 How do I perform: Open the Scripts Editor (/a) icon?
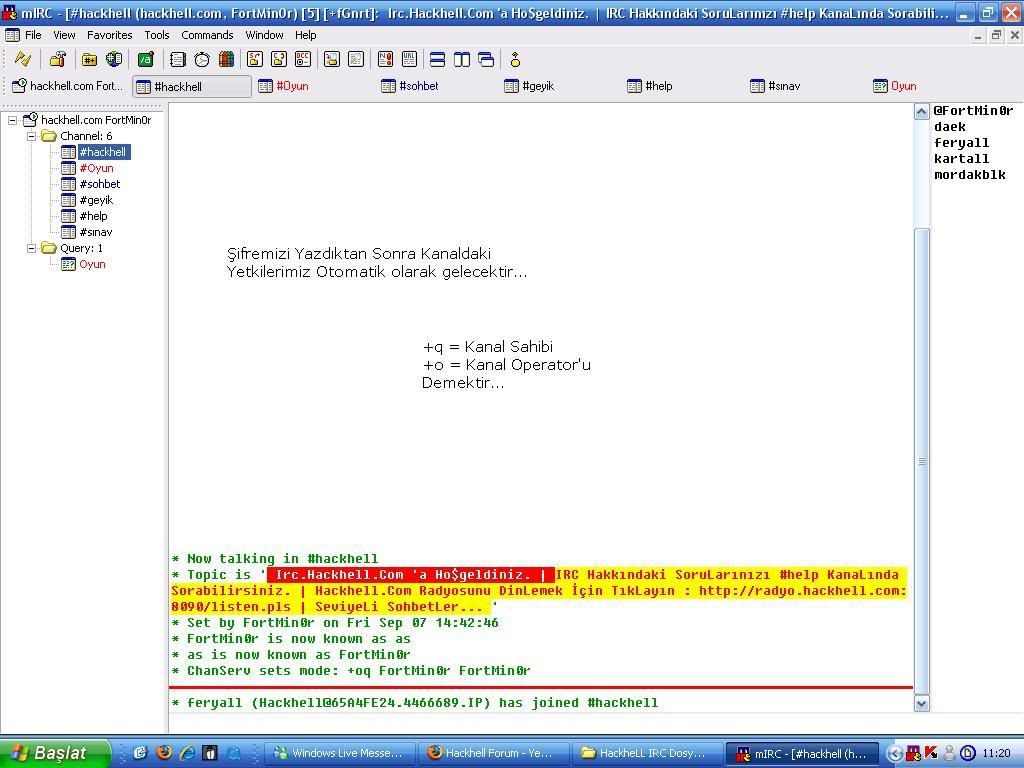(x=146, y=60)
